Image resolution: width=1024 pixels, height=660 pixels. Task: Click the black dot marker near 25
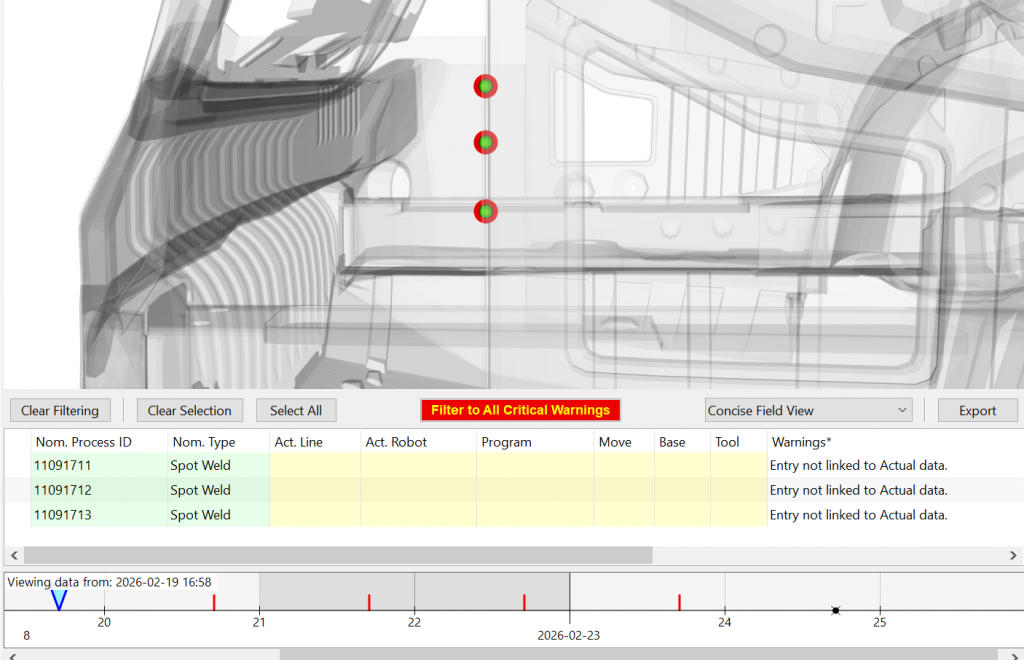click(x=836, y=610)
